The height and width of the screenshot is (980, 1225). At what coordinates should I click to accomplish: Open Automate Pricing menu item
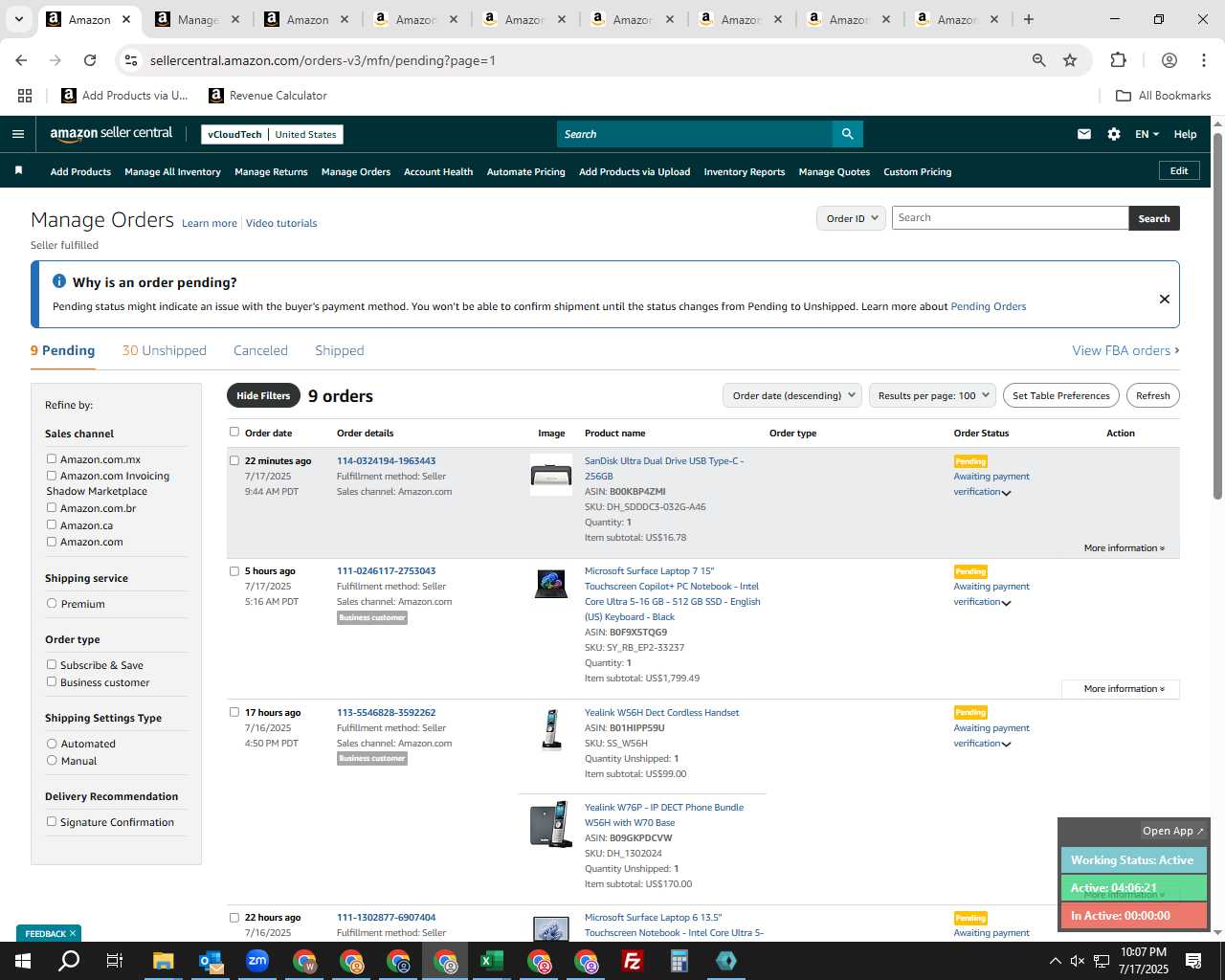525,171
